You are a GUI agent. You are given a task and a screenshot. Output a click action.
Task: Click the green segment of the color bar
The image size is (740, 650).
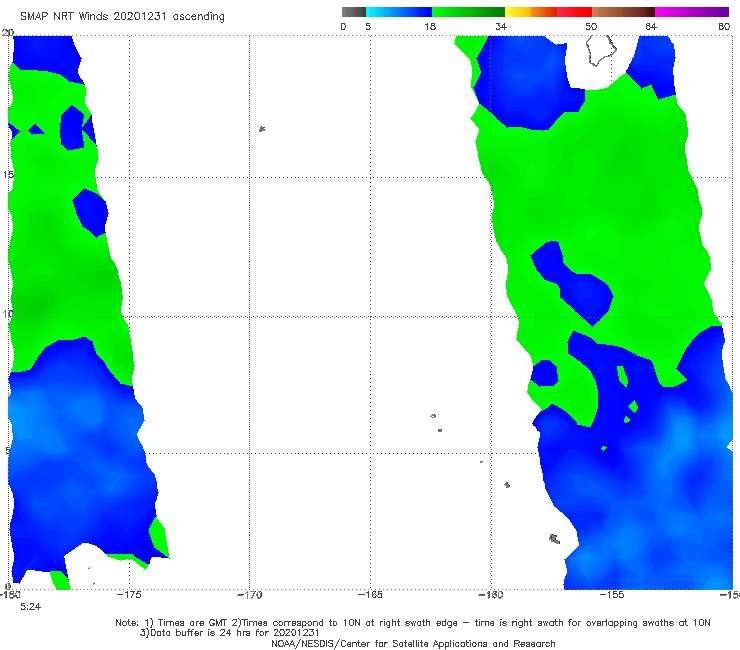point(468,12)
